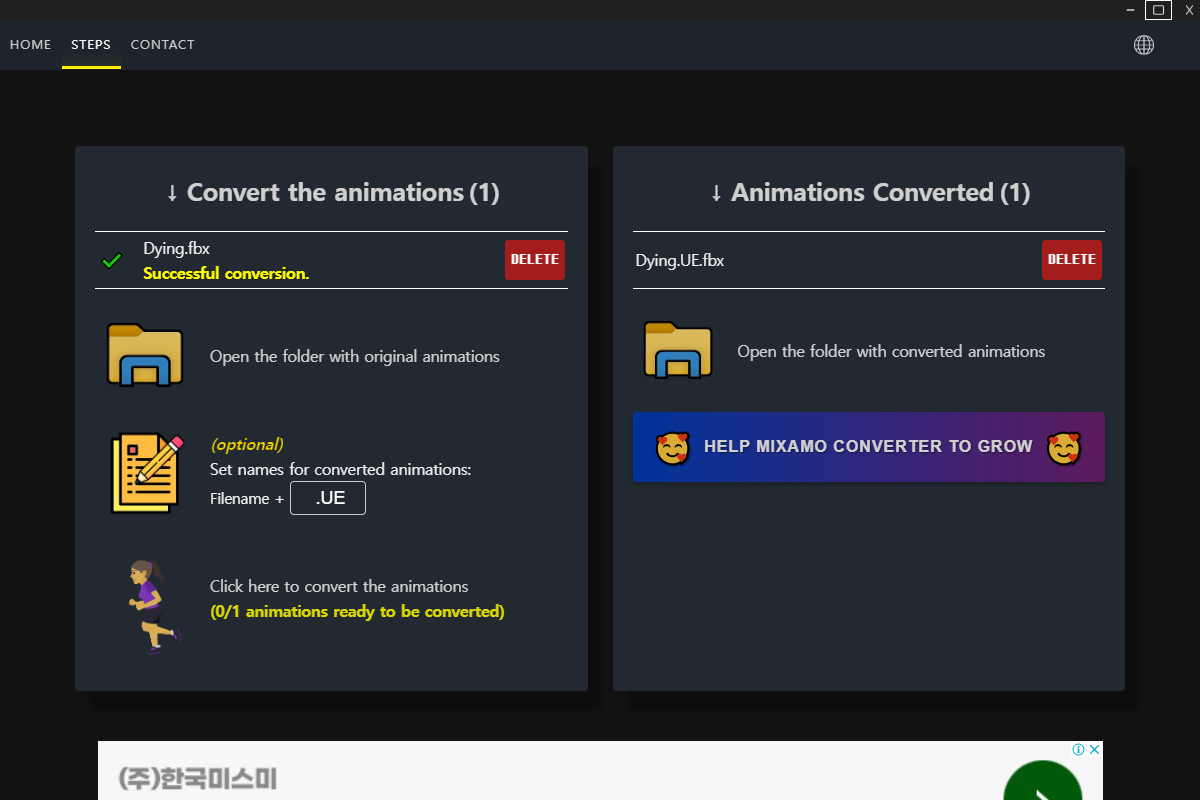The image size is (1200, 800).
Task: Click the 'Successful conversion.' status text
Action: 226,274
